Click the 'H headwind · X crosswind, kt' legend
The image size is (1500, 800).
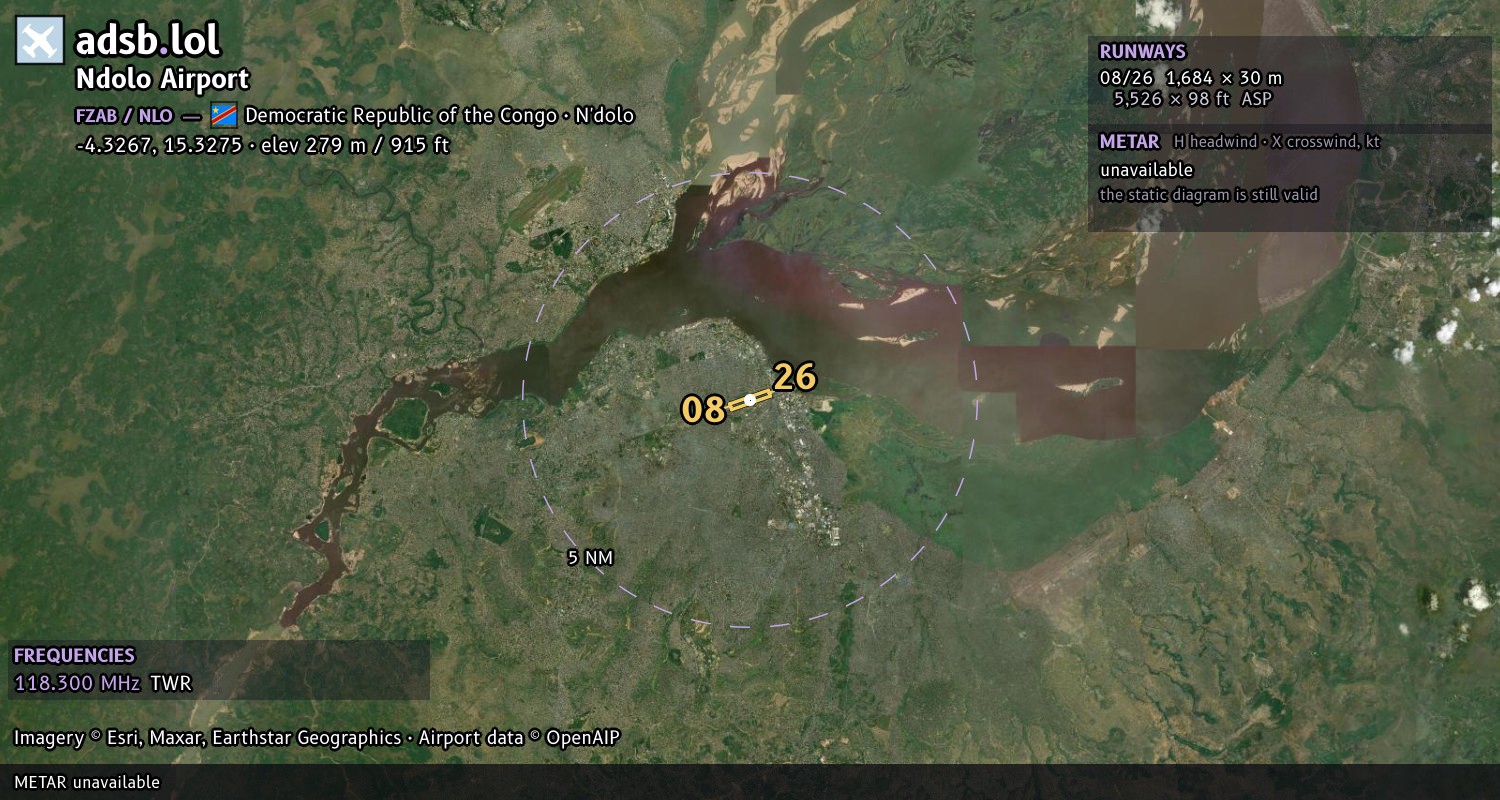click(x=1277, y=142)
